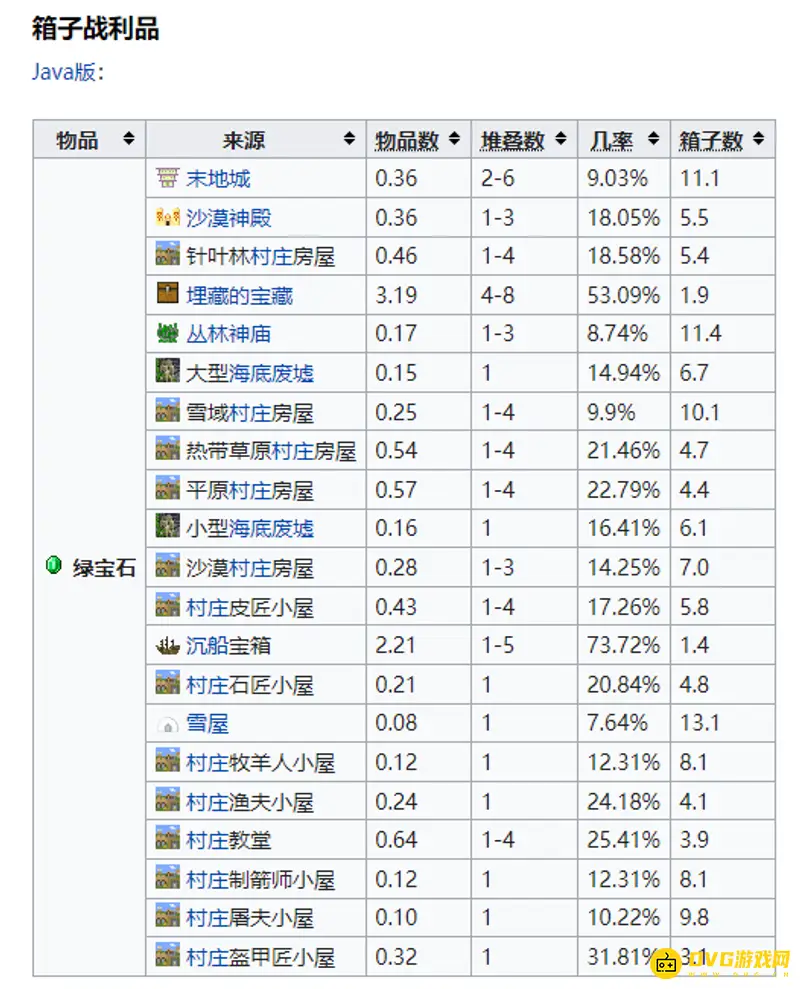Viewport: 800px width, 989px height.
Task: Sort table by 来源 column arrows
Action: point(349,139)
